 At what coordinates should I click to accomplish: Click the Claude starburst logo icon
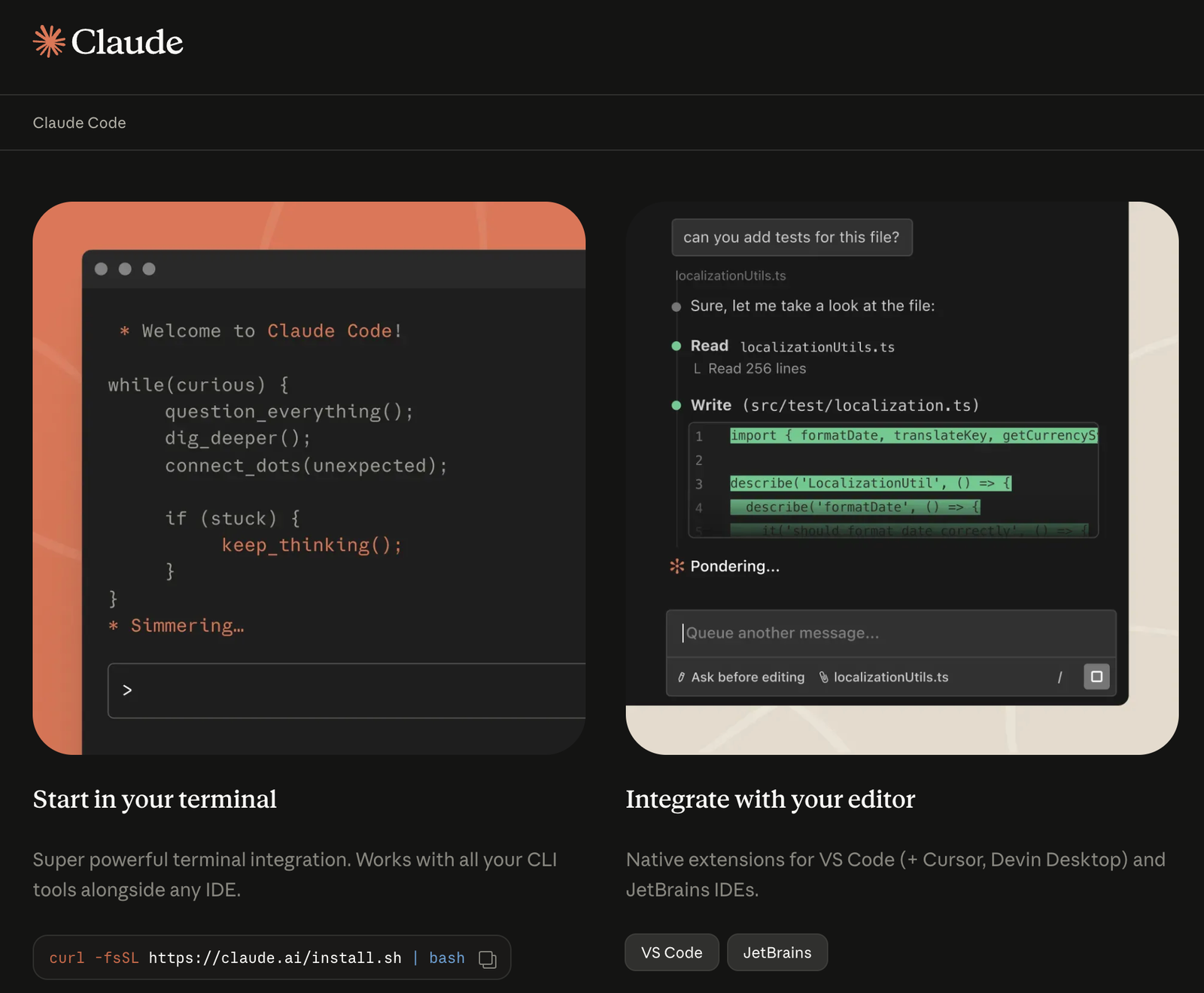click(50, 41)
